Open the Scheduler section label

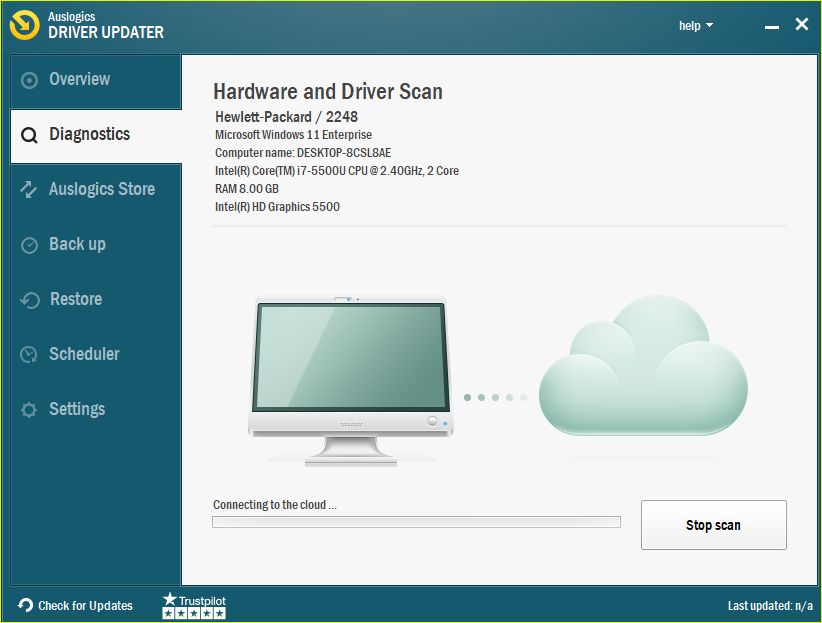(84, 354)
